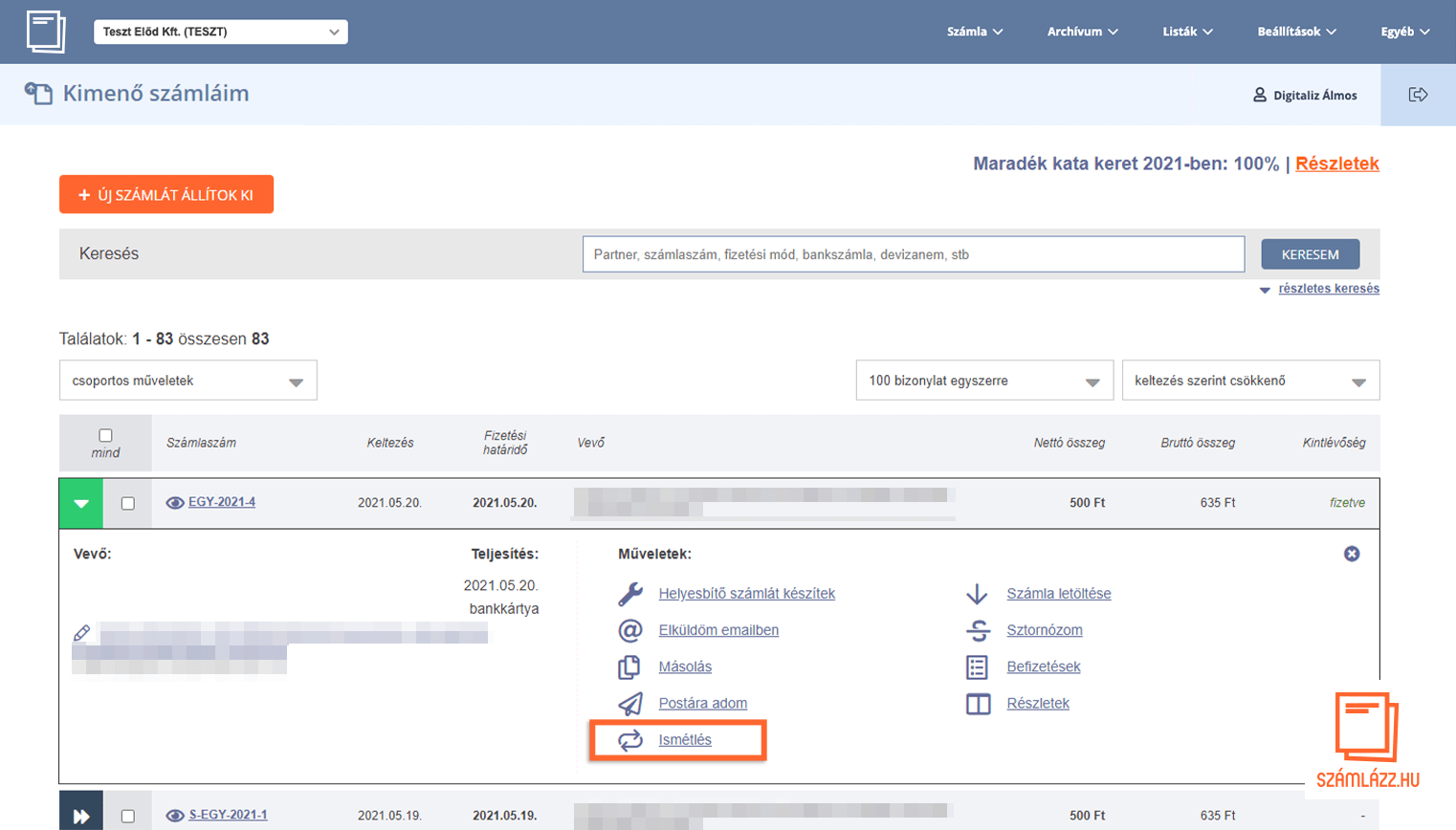1456x830 pixels.
Task: Click the Másolás copy icon
Action: pos(629,666)
